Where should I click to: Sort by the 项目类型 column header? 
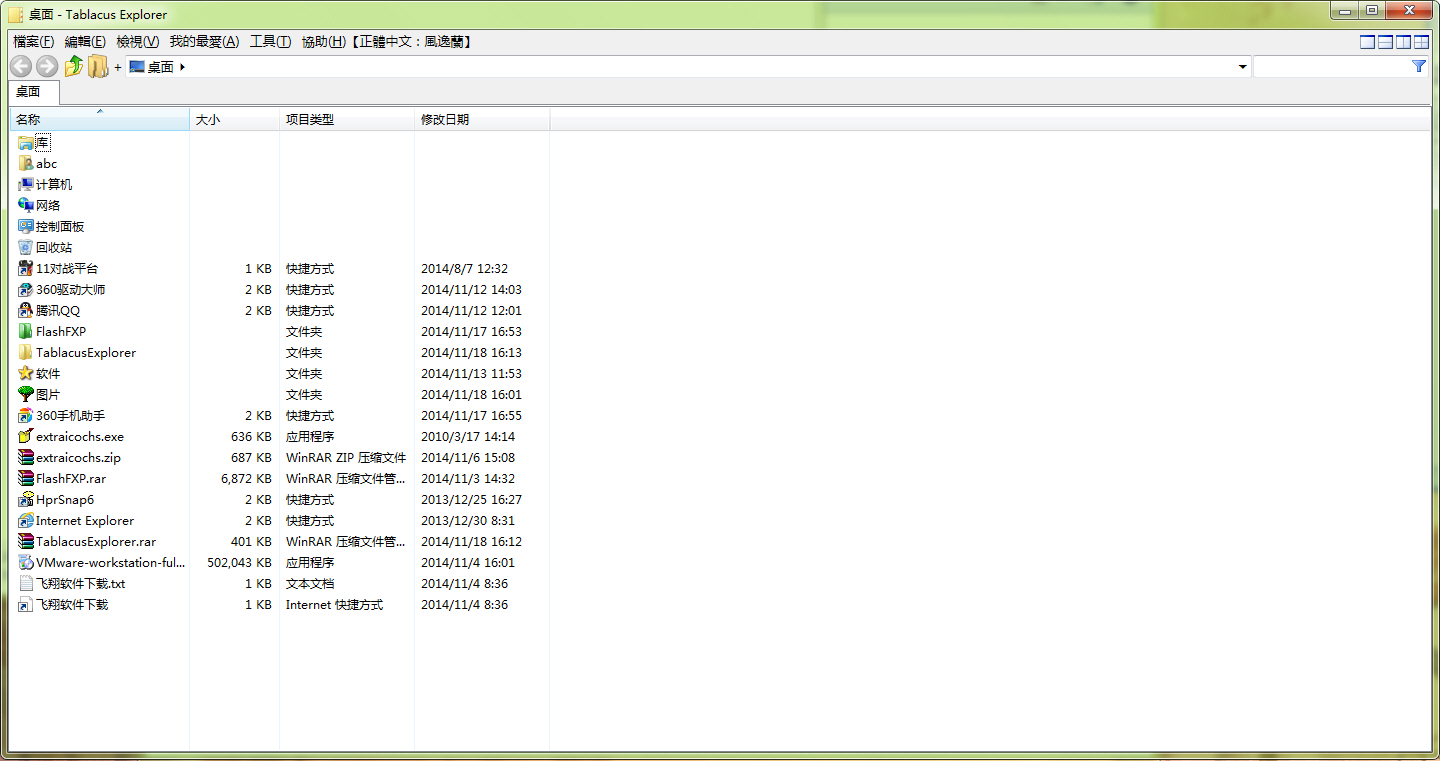347,119
